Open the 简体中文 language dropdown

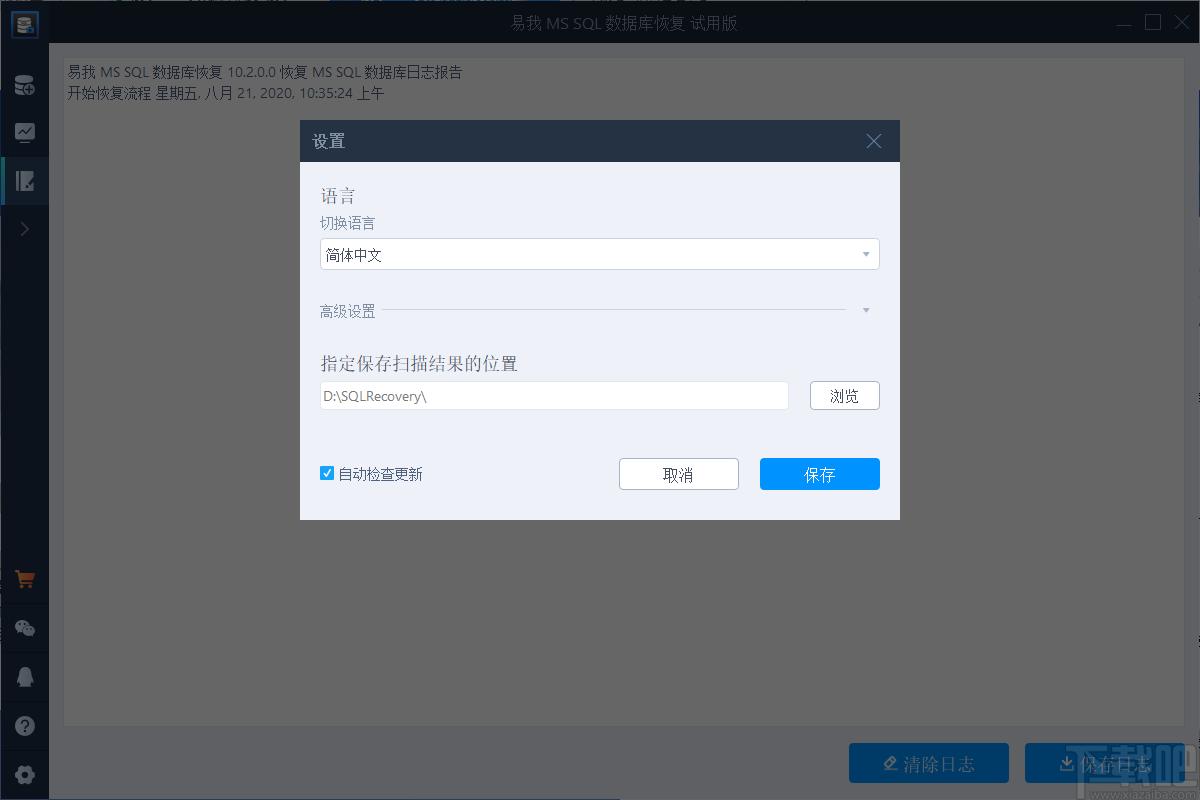click(x=600, y=254)
